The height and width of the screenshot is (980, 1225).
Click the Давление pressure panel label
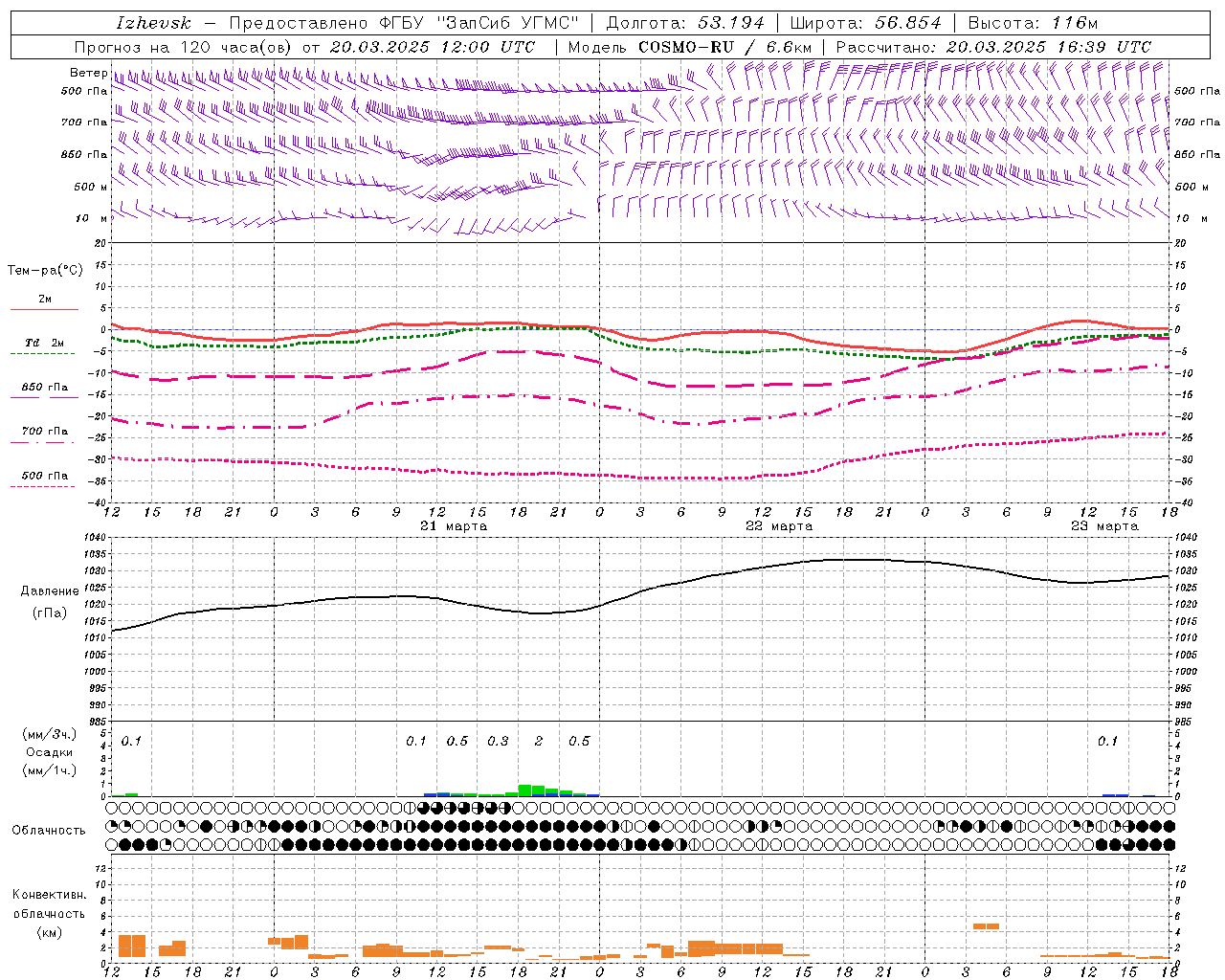click(50, 591)
